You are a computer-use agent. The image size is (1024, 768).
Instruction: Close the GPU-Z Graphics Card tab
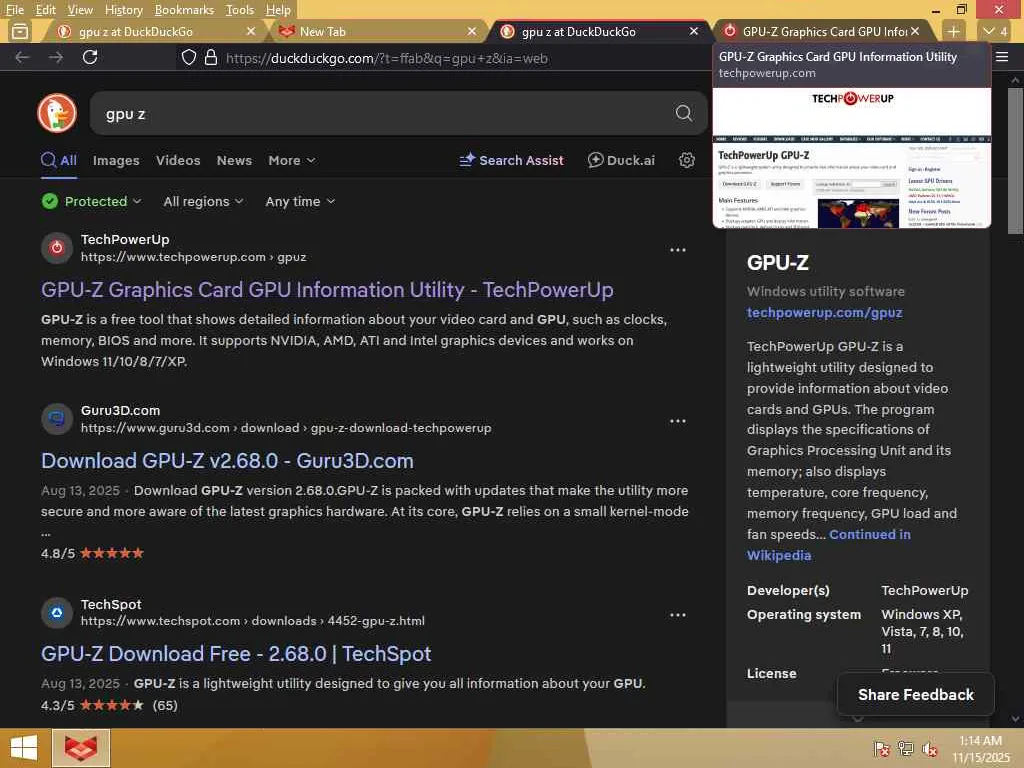click(915, 31)
